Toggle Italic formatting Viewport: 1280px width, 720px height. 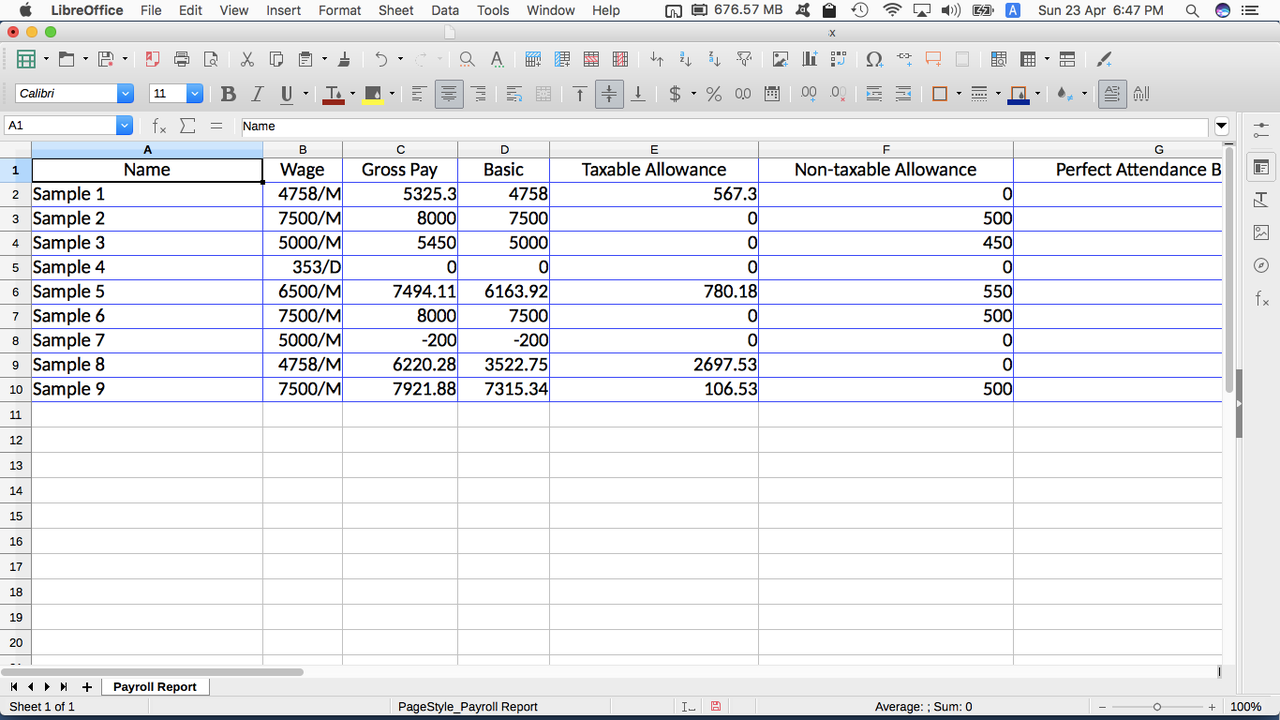tap(257, 94)
